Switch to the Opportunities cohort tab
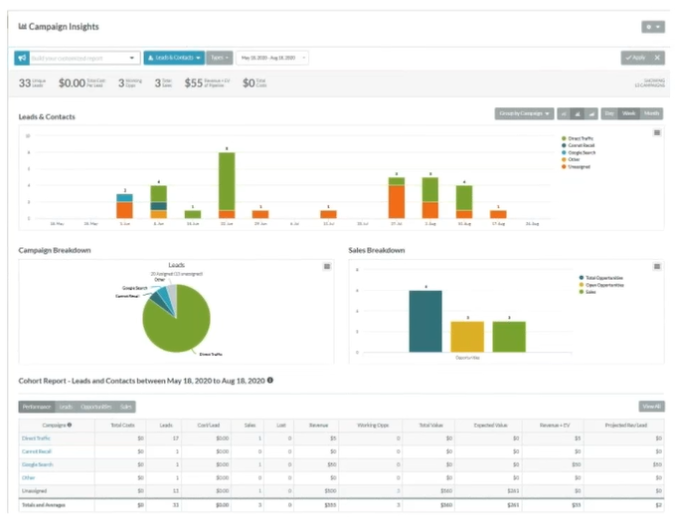 coord(98,407)
